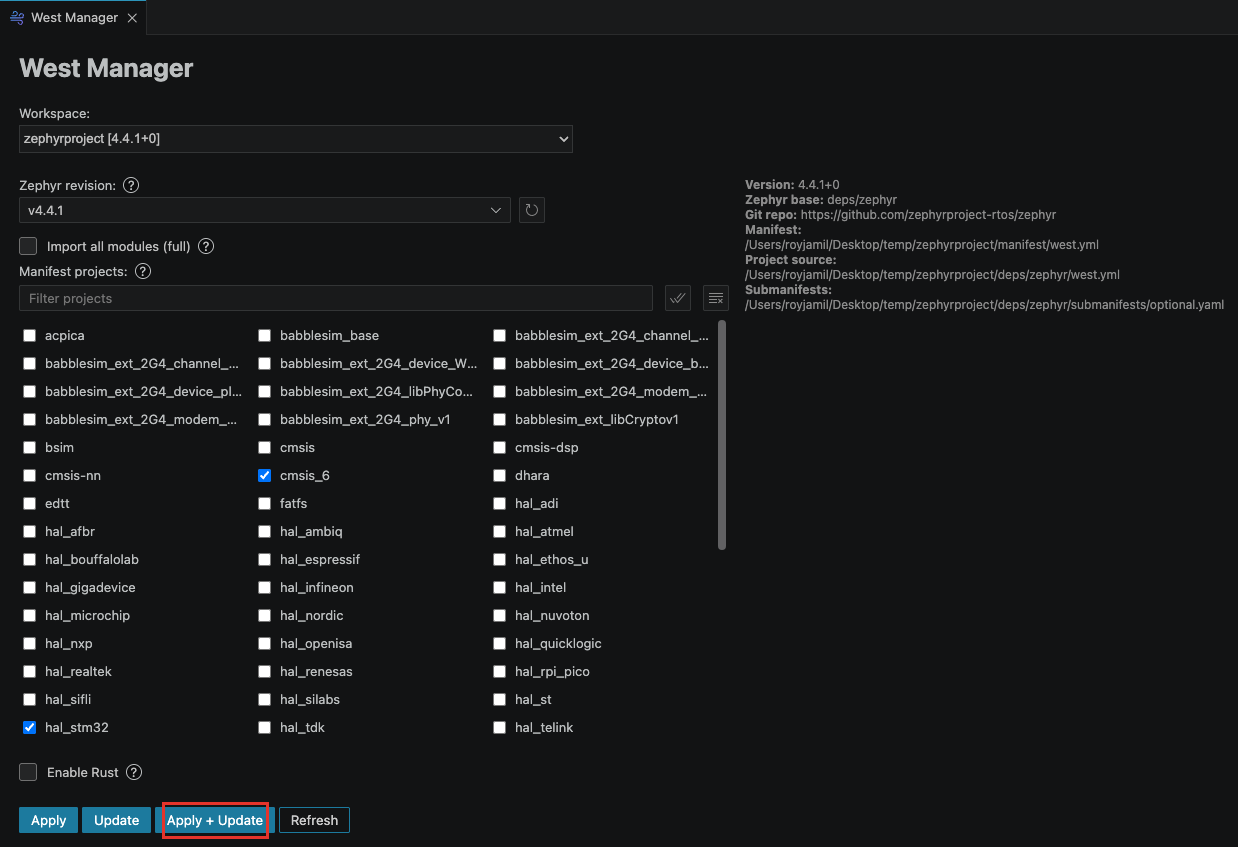1238x847 pixels.
Task: Toggle the Enable Rust checkbox
Action: click(28, 772)
